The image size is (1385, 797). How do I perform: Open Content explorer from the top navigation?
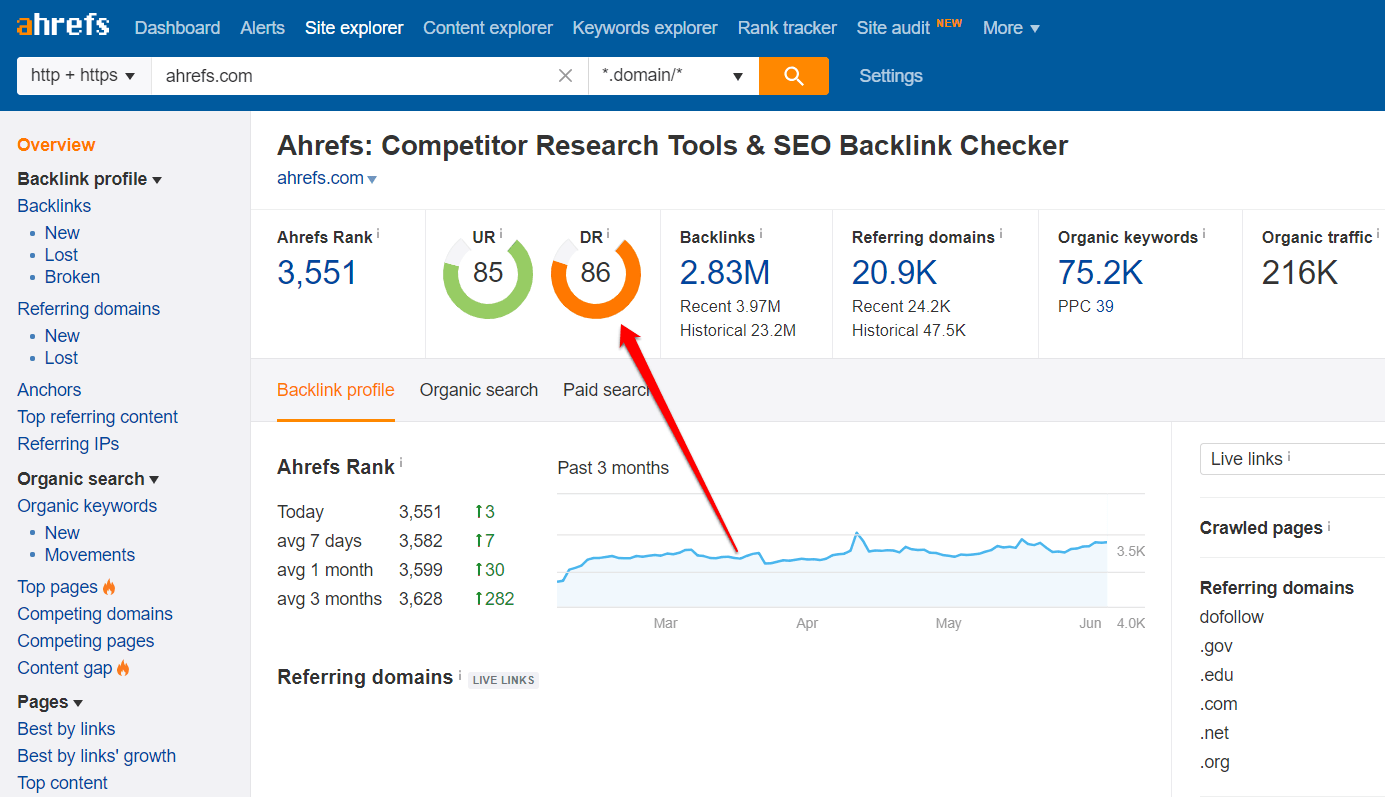(x=487, y=27)
